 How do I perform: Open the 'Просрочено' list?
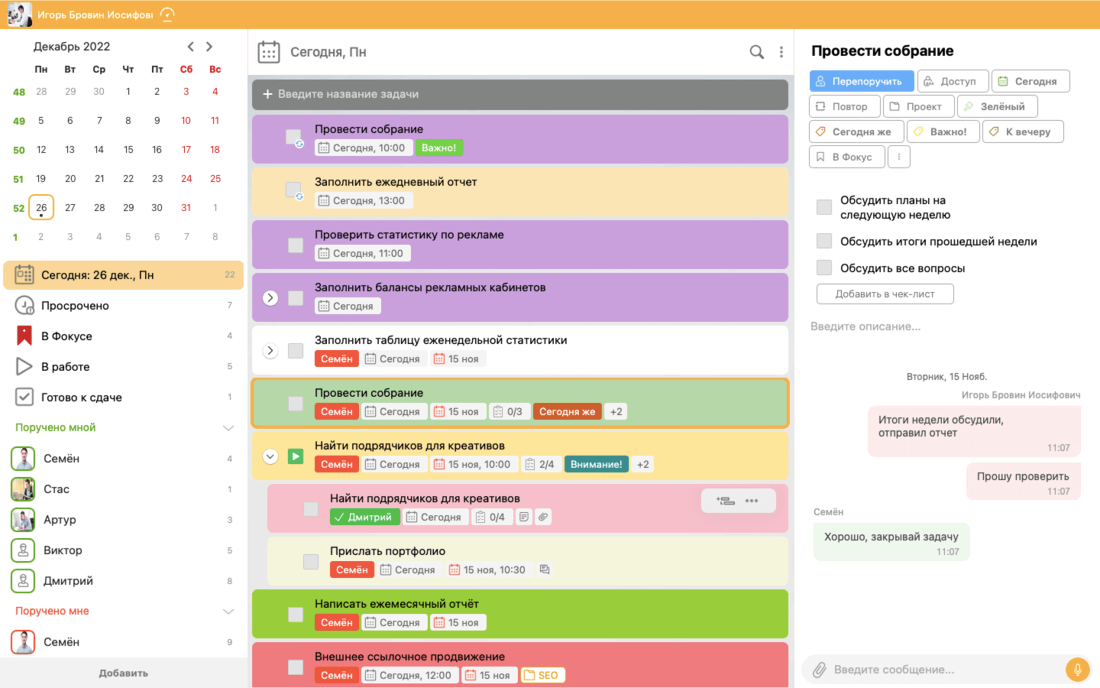point(123,306)
